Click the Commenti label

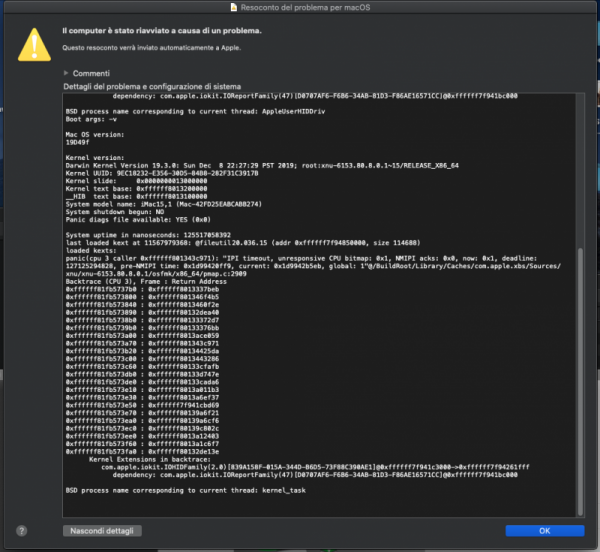click(91, 73)
